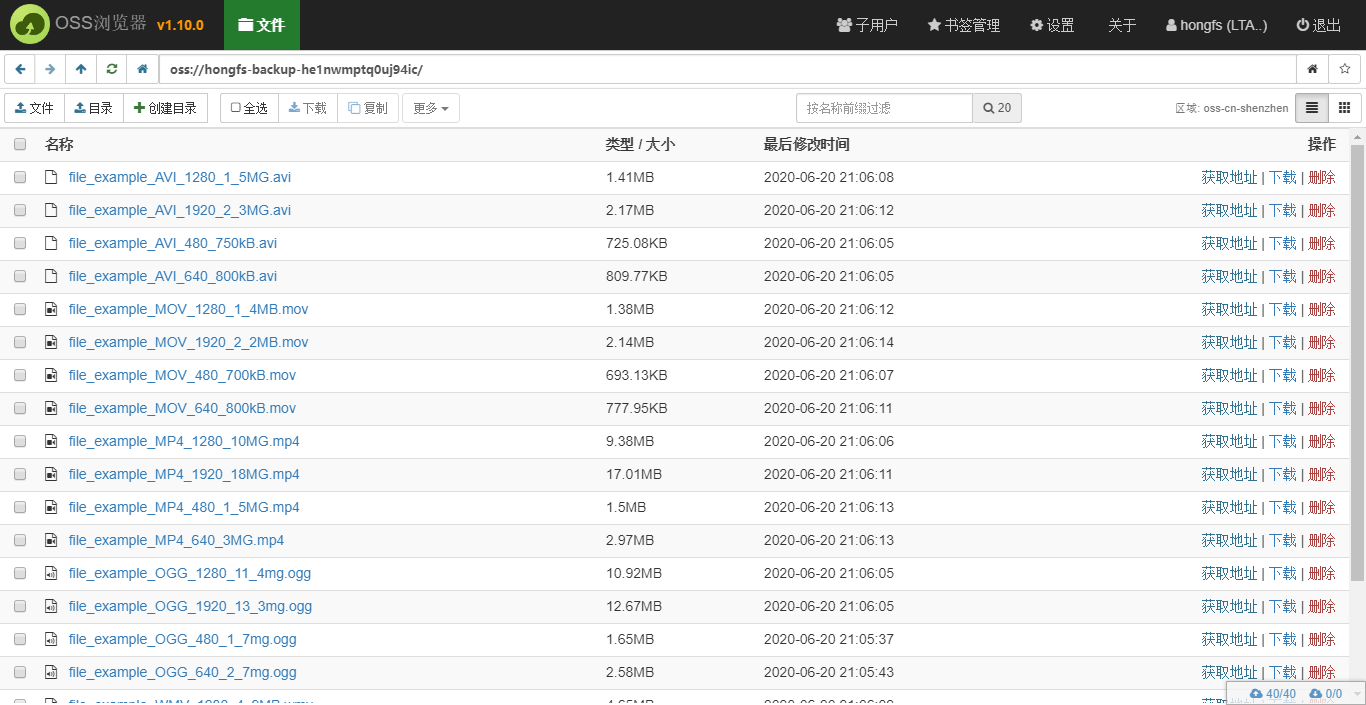The height and width of the screenshot is (705, 1366).
Task: Open file_example_MP4_1280_10MG.mp4 link
Action: [x=184, y=441]
